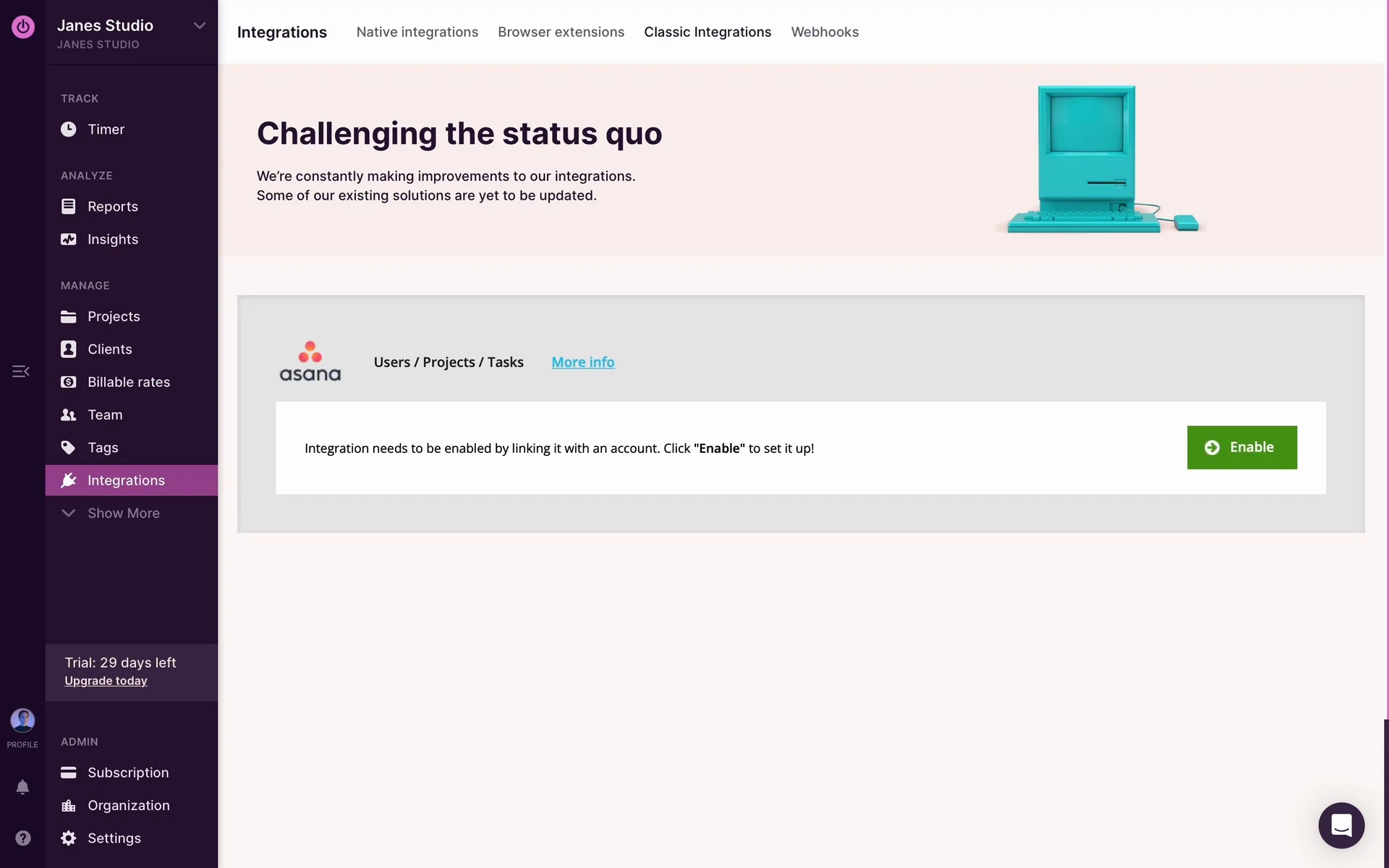
Task: Open the profile avatar
Action: click(22, 720)
